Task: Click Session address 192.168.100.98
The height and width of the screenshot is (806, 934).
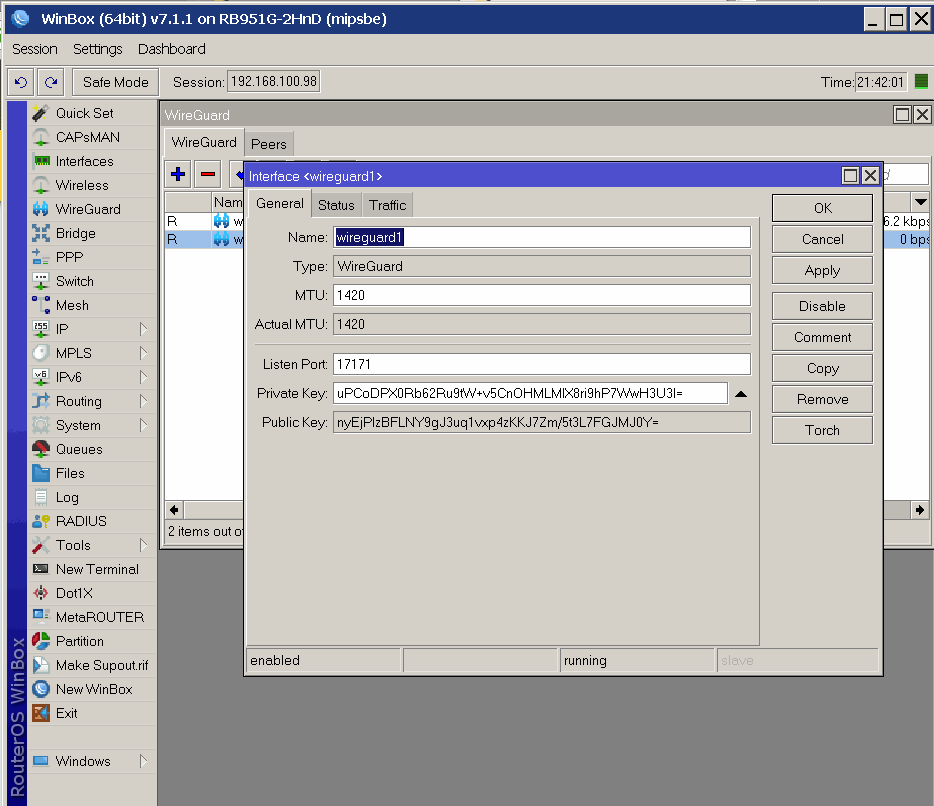Action: [x=273, y=82]
